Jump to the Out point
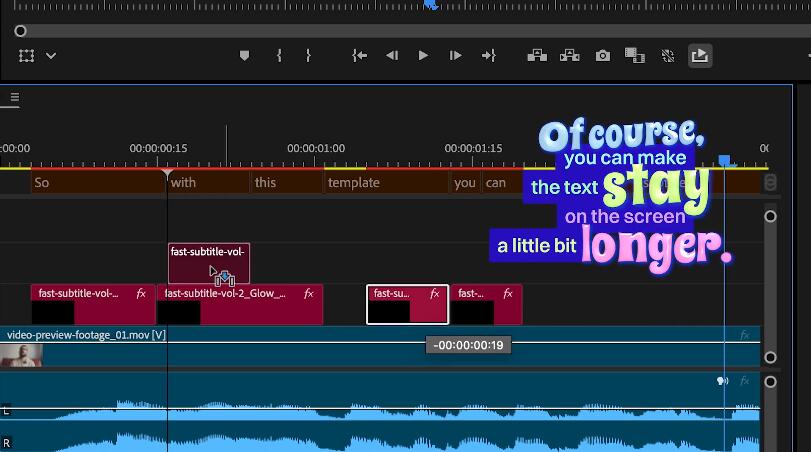 tap(488, 56)
